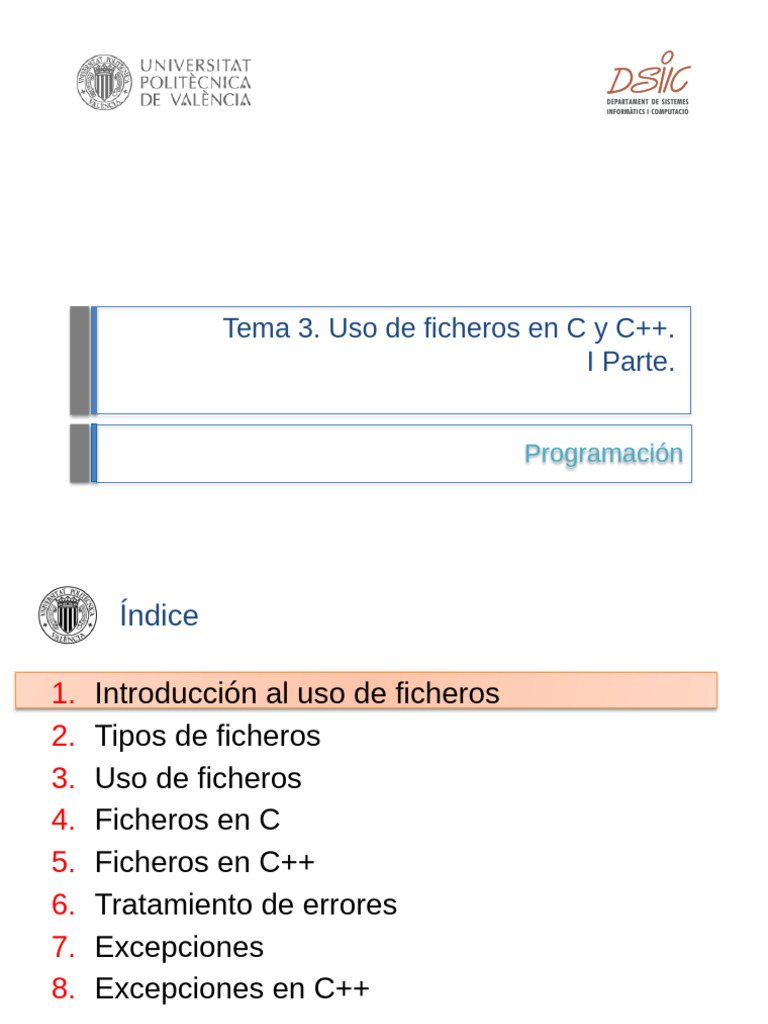Click the UPV seal beside Índice heading
This screenshot has width=768, height=1024.
coord(68,614)
